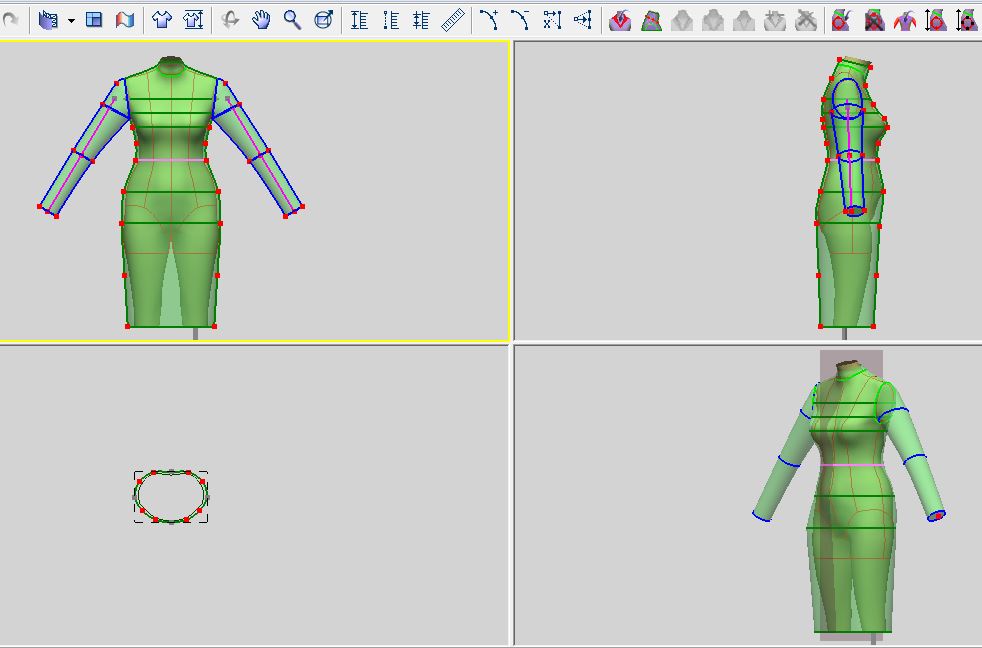Image resolution: width=982 pixels, height=648 pixels.
Task: Click the pink waistline on front view dress
Action: (170, 160)
